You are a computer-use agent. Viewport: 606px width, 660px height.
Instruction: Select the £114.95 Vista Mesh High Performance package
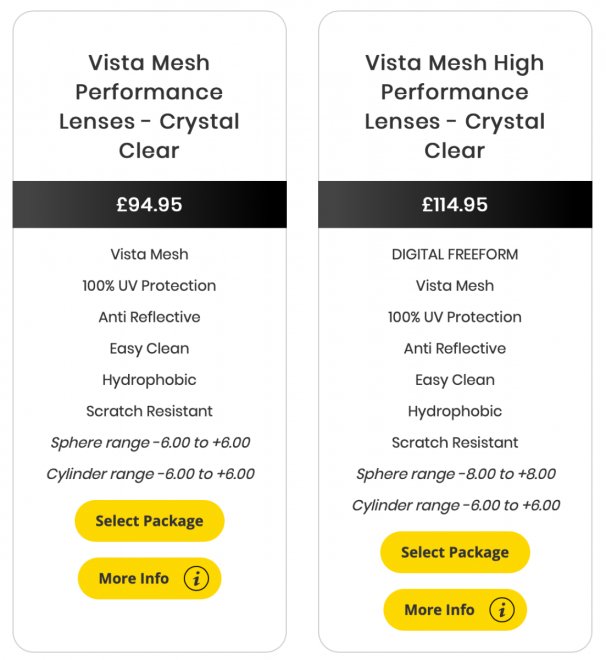point(455,552)
